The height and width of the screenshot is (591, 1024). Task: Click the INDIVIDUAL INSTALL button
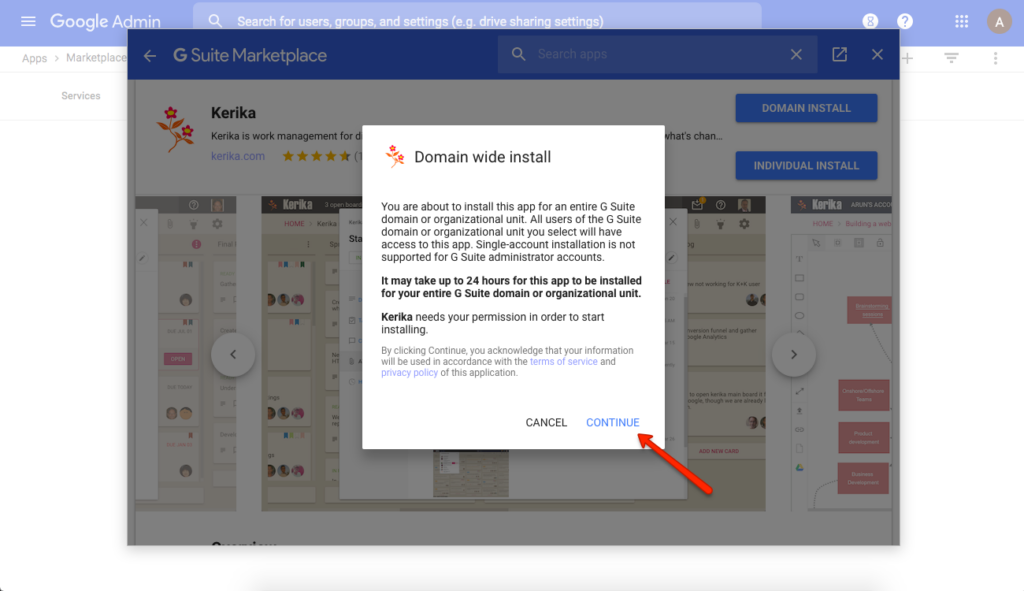(x=806, y=166)
